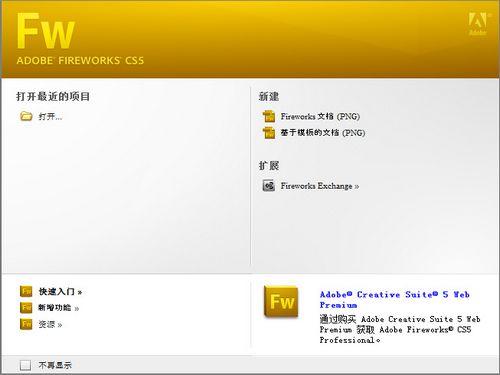Screen dimensions: 500x375
Task: Open the Fireworks Exchange » link
Action: click(x=320, y=186)
